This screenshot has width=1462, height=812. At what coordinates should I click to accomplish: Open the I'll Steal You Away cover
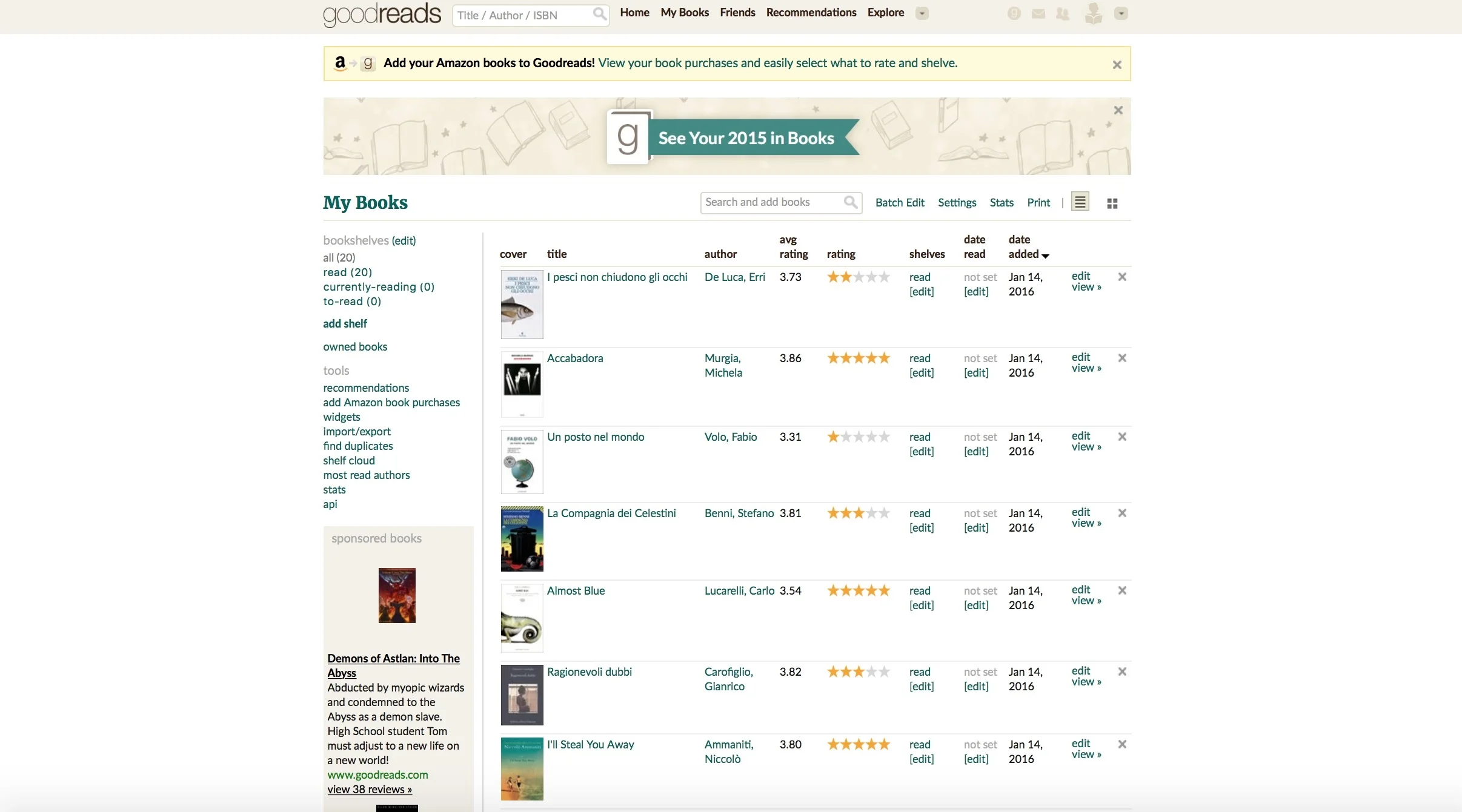[522, 769]
